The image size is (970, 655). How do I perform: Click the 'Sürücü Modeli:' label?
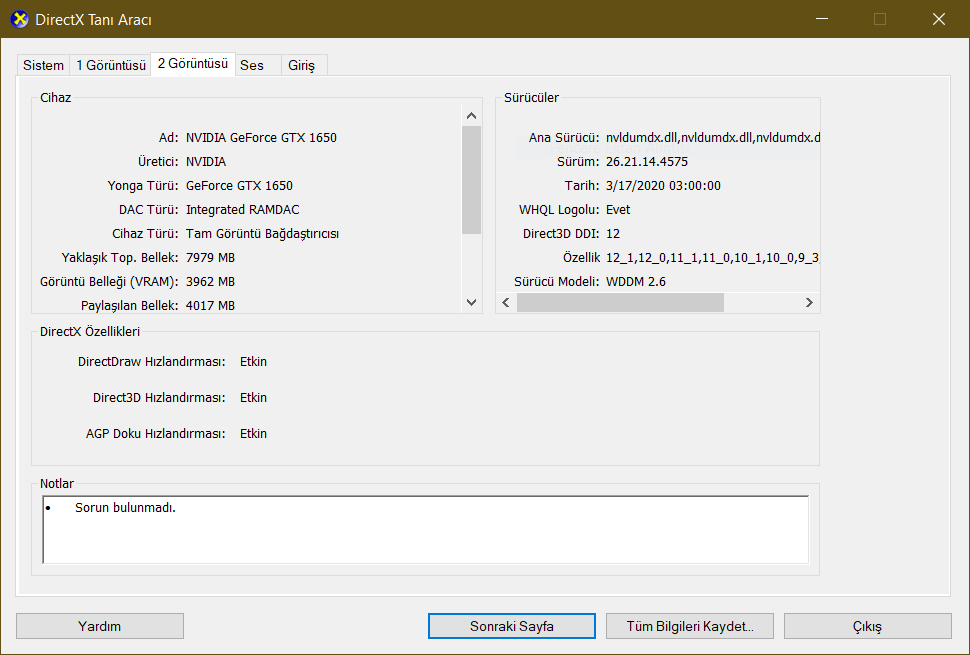(557, 281)
